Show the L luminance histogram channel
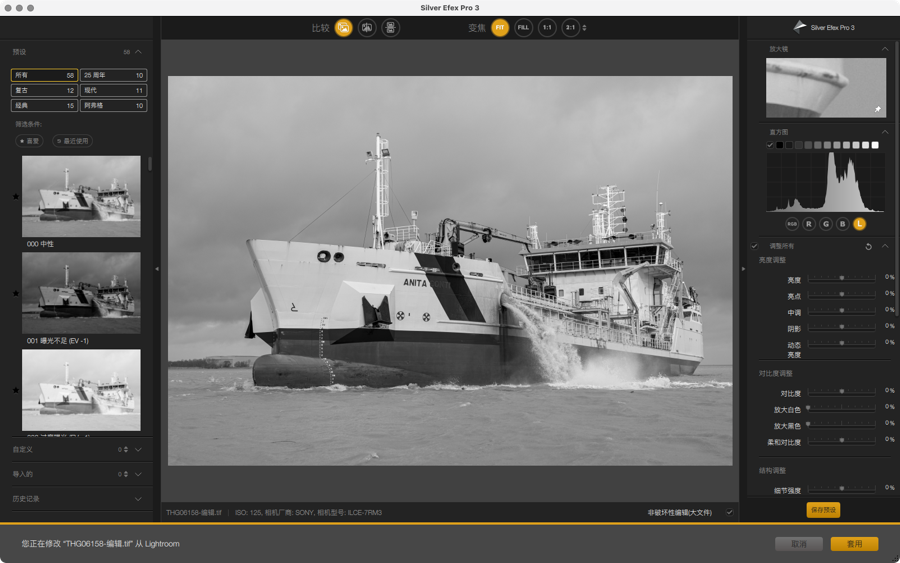The image size is (900, 563). point(859,224)
